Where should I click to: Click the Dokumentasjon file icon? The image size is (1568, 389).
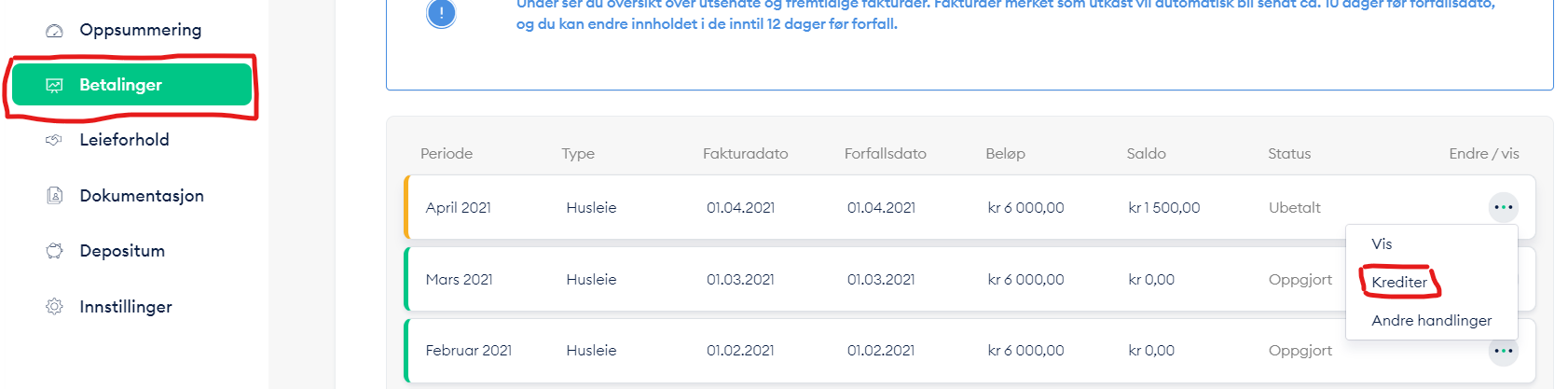click(x=55, y=196)
